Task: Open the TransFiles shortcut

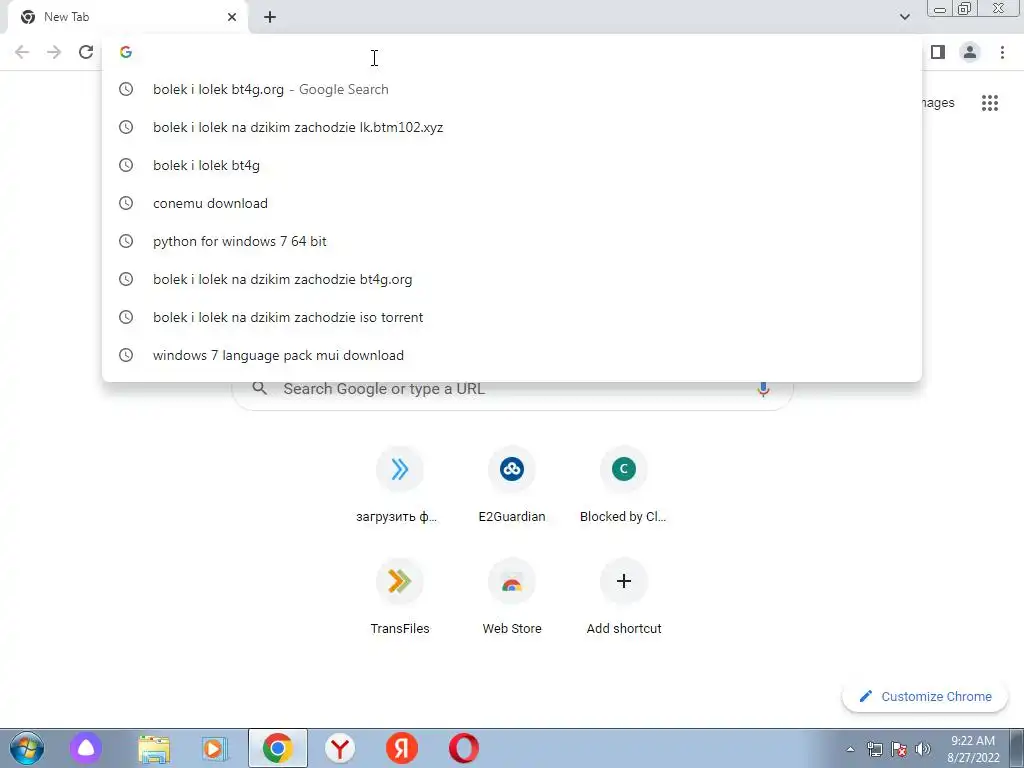Action: point(399,598)
